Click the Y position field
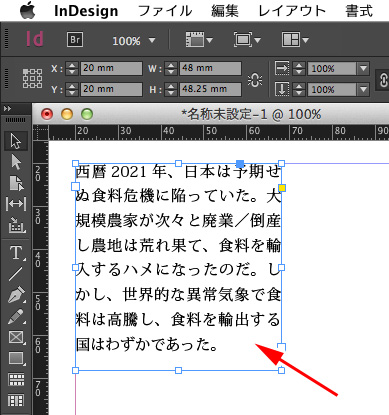 point(111,89)
